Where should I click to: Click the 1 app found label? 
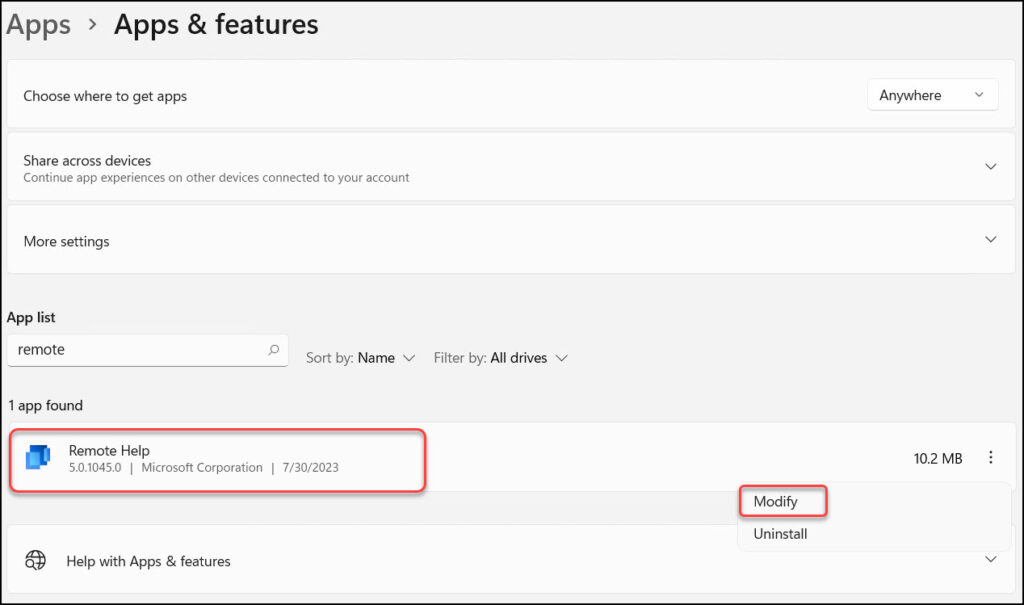pos(46,406)
